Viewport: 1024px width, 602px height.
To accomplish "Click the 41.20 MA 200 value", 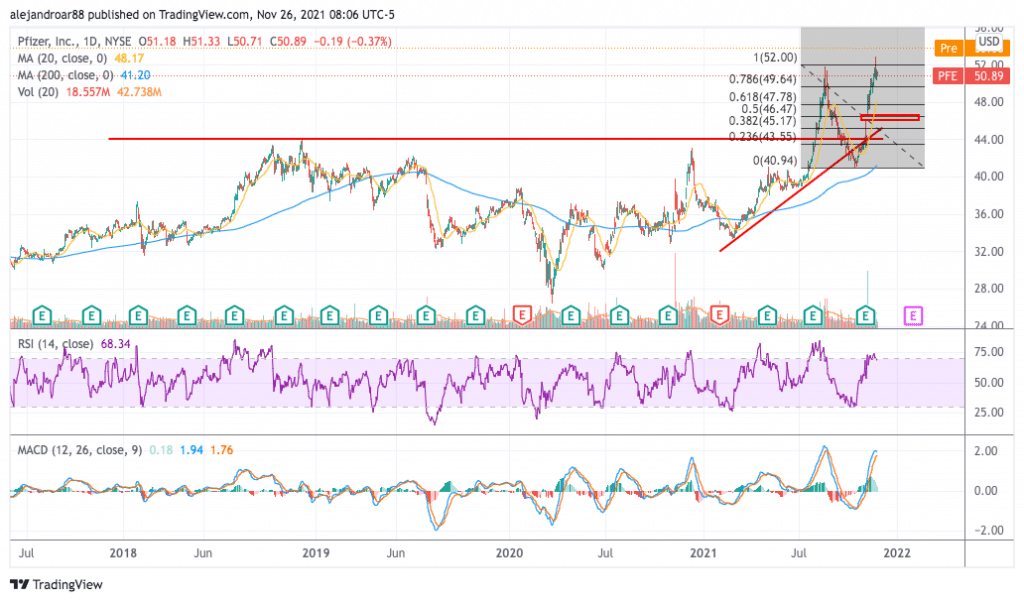I will 135,75.
